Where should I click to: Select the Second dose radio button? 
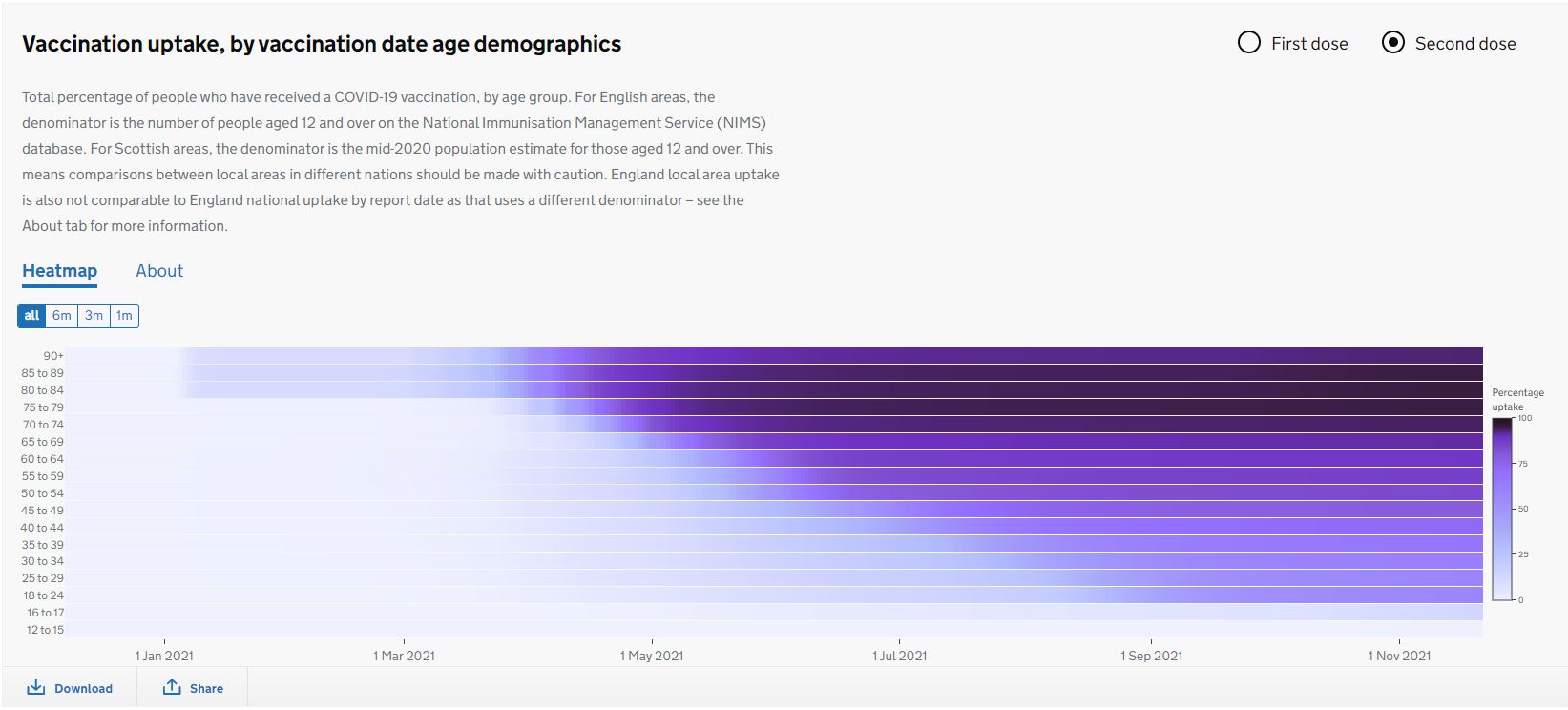coord(1393,43)
